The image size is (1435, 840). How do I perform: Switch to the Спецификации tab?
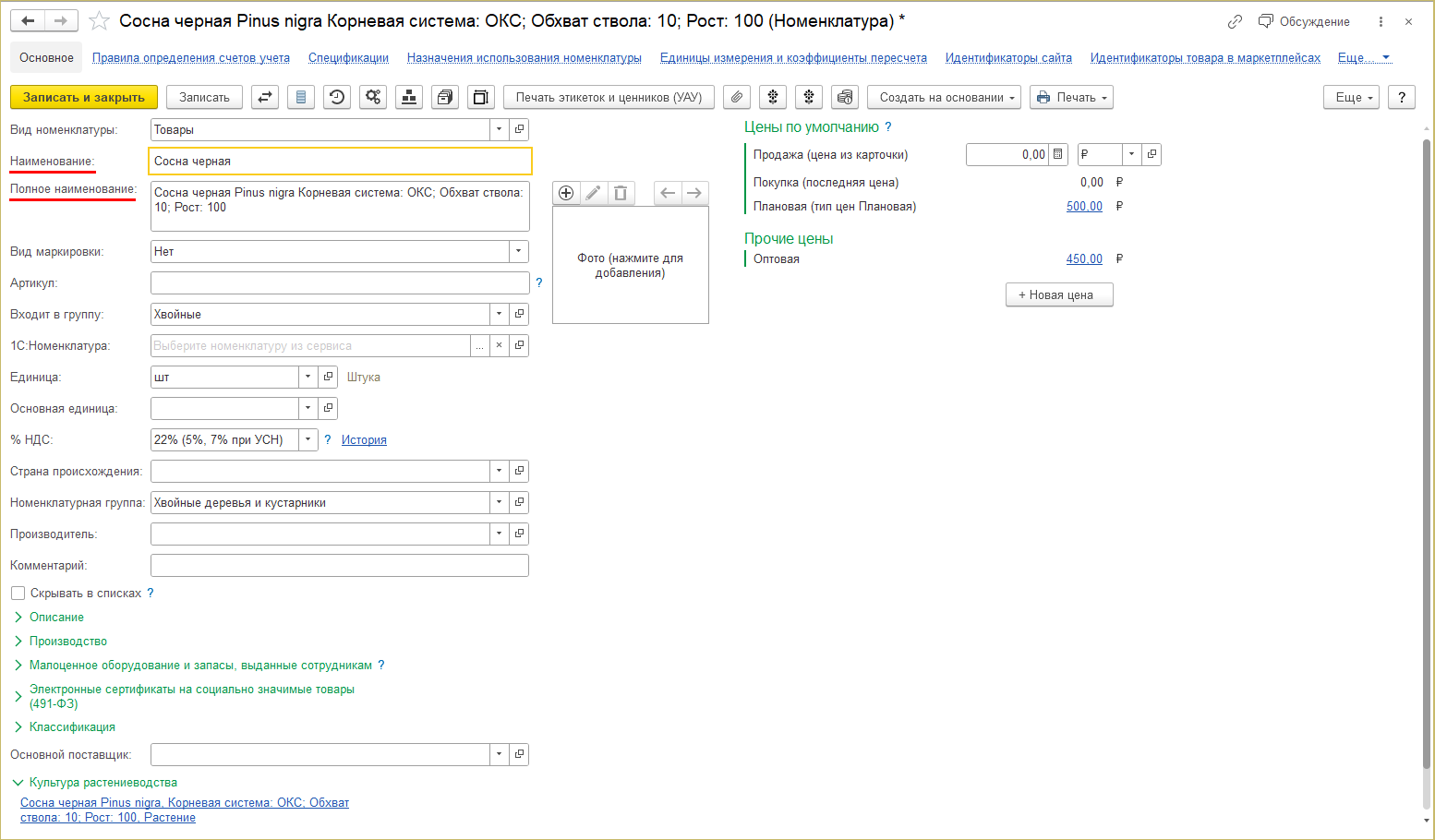pyautogui.click(x=348, y=58)
